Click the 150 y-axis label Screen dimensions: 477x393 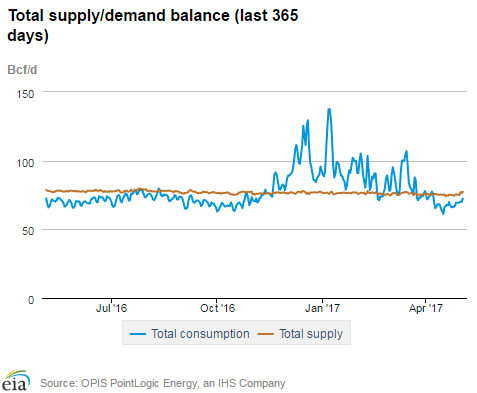point(25,94)
